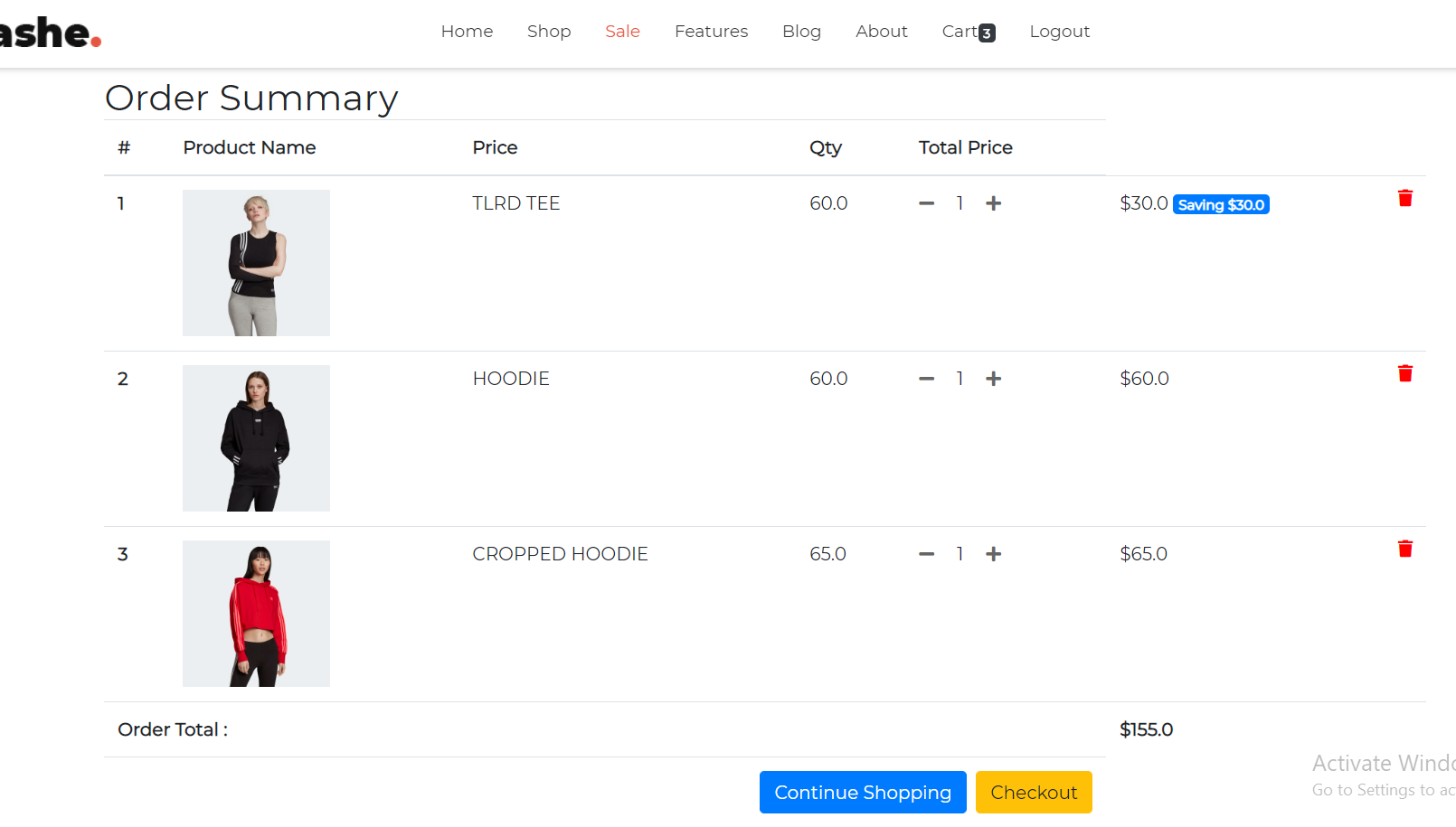Click the Order Total label

[x=173, y=729]
